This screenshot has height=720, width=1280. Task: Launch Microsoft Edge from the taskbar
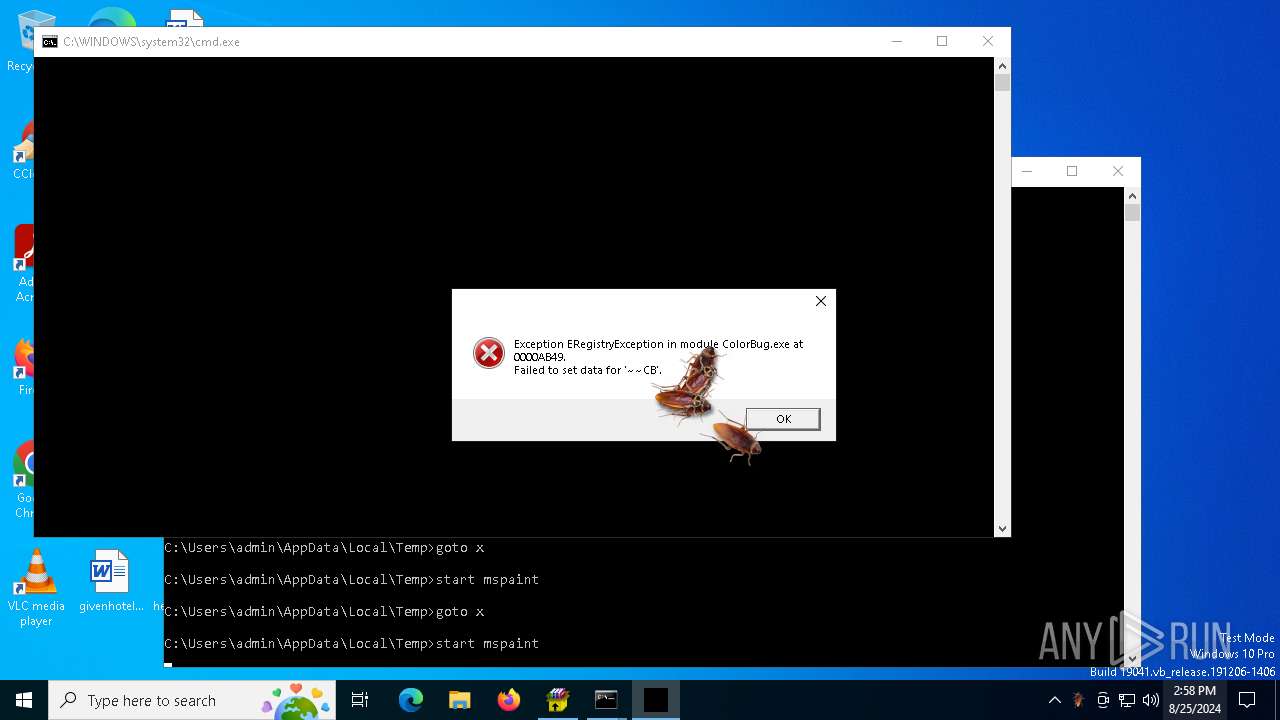(x=411, y=700)
